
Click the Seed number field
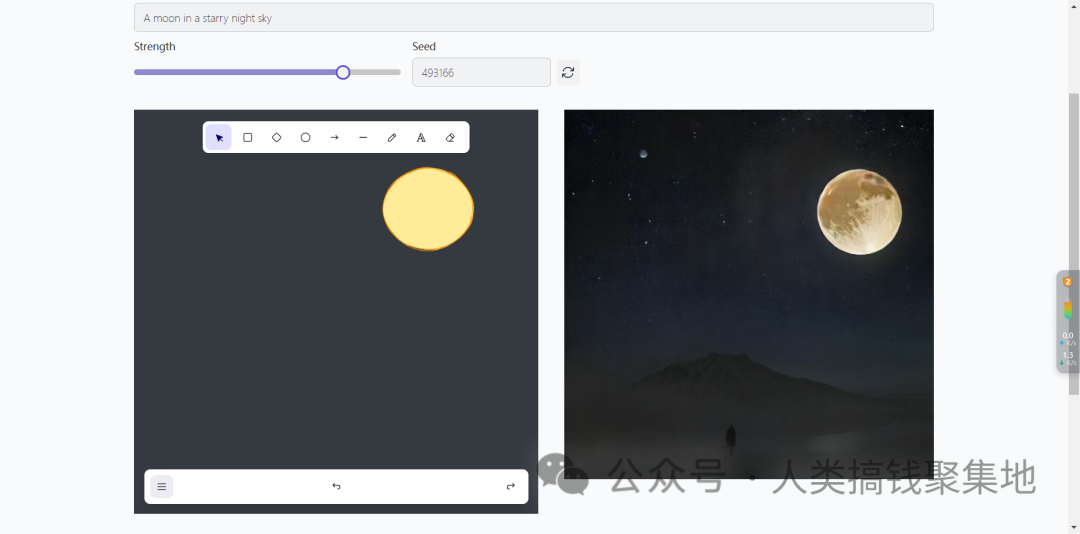pos(481,72)
